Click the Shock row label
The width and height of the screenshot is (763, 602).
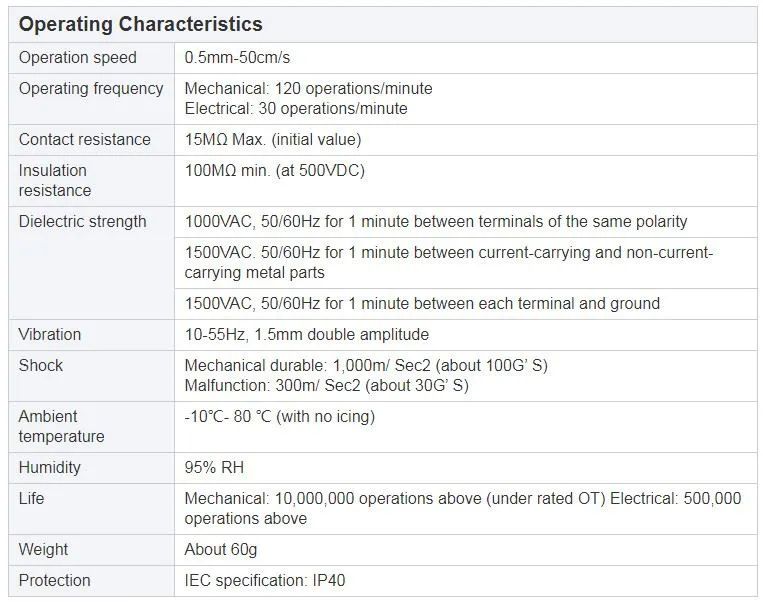pyautogui.click(x=41, y=366)
